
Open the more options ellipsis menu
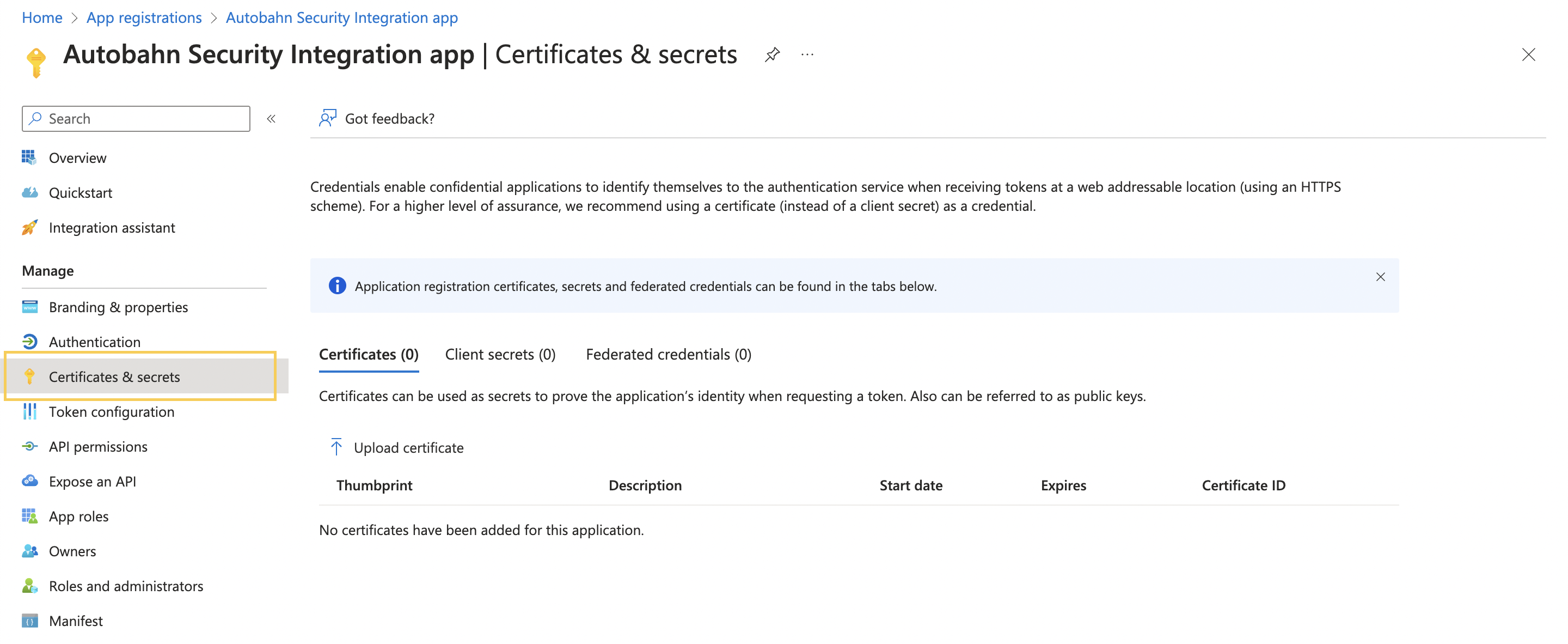pyautogui.click(x=807, y=54)
